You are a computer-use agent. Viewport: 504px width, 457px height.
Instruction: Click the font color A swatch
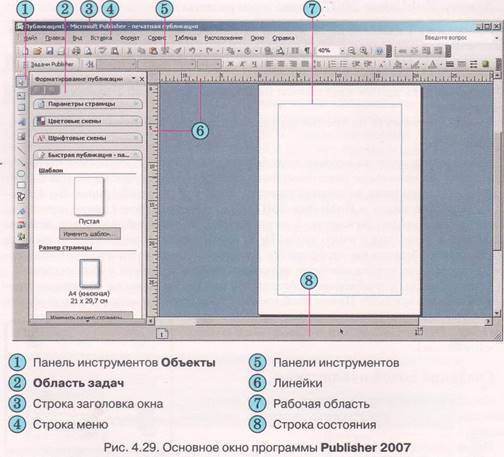pos(432,64)
